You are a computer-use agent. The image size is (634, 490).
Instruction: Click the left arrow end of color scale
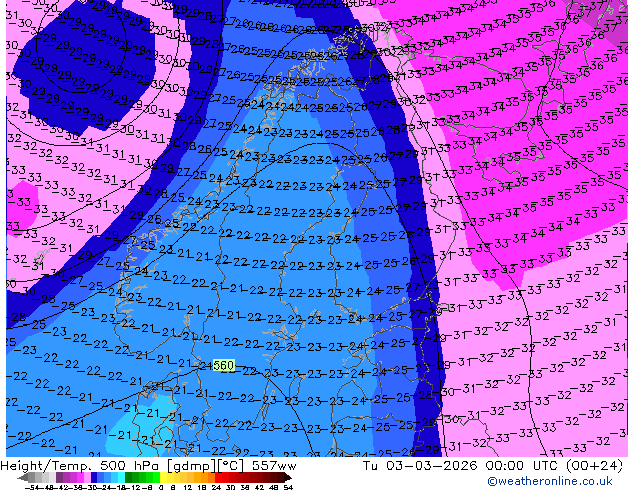pos(23,478)
